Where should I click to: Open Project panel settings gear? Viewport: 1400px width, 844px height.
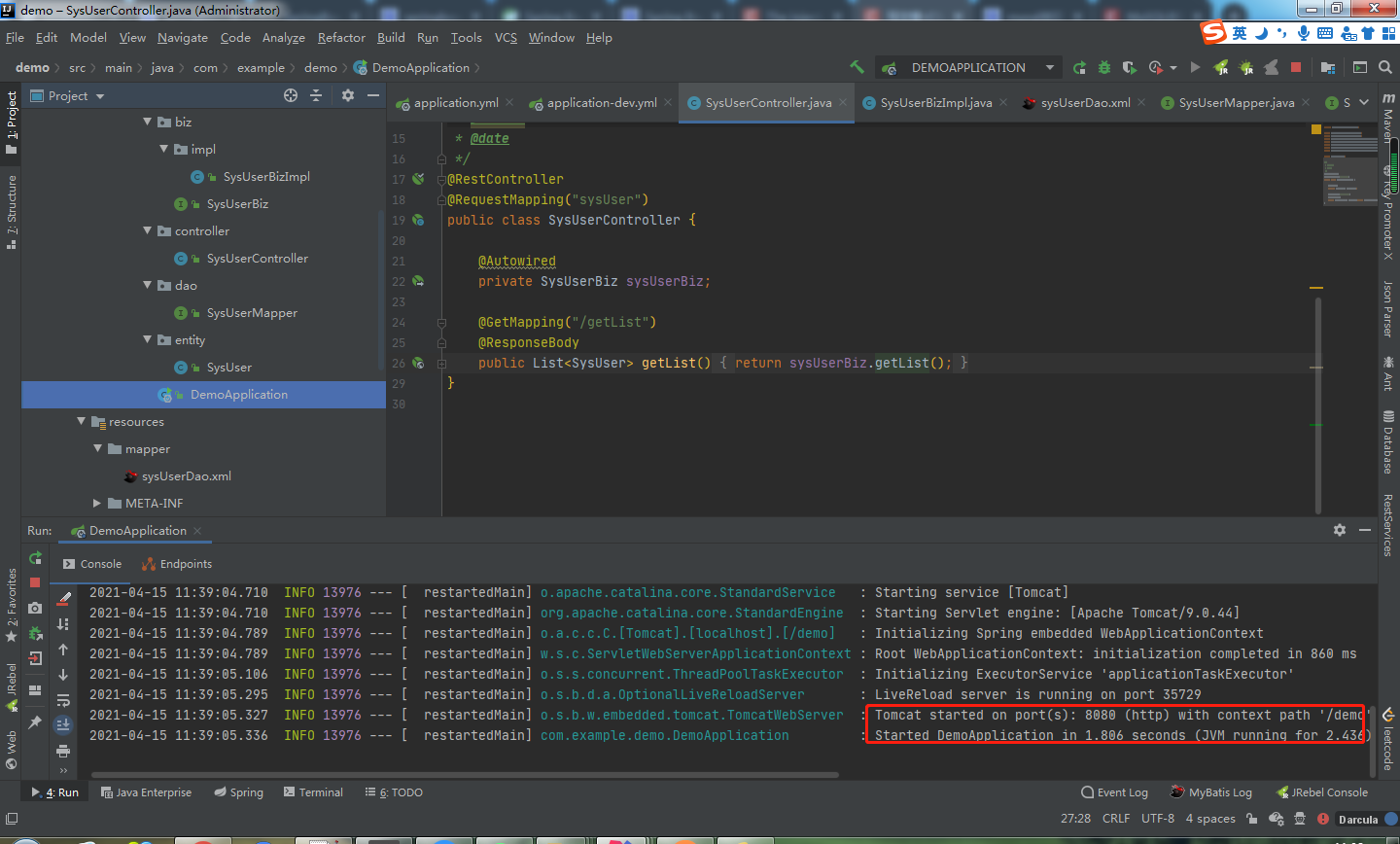pos(348,95)
